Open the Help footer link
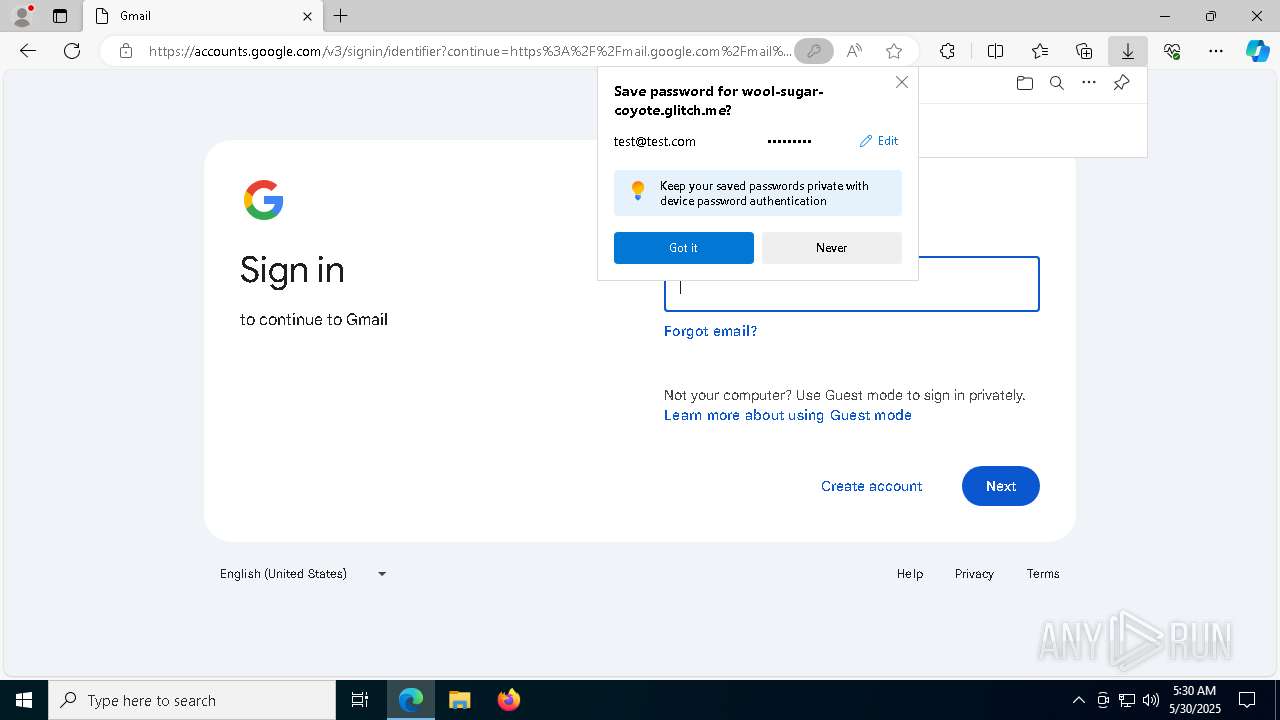This screenshot has height=720, width=1280. point(910,574)
